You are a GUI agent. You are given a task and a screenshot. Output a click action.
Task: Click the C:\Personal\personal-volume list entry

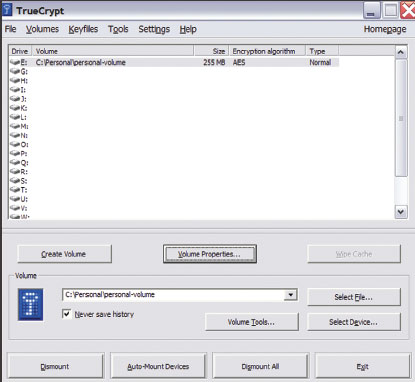click(81, 62)
